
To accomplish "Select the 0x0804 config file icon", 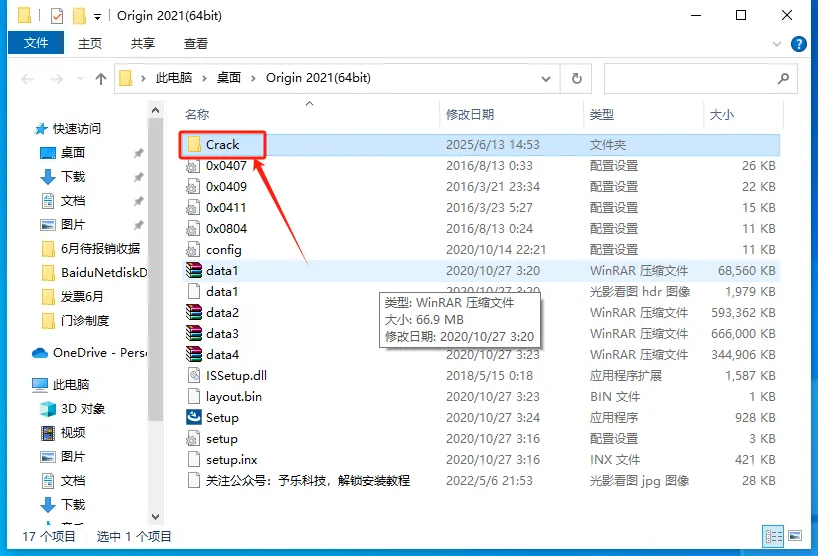I will [194, 228].
